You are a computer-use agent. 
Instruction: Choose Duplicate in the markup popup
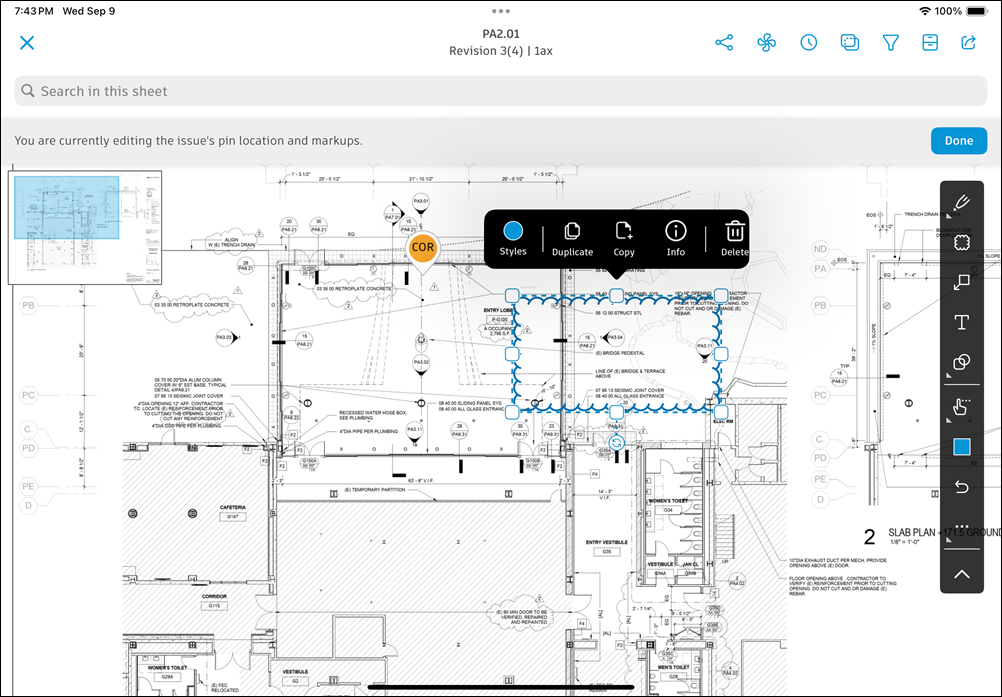[x=573, y=238]
